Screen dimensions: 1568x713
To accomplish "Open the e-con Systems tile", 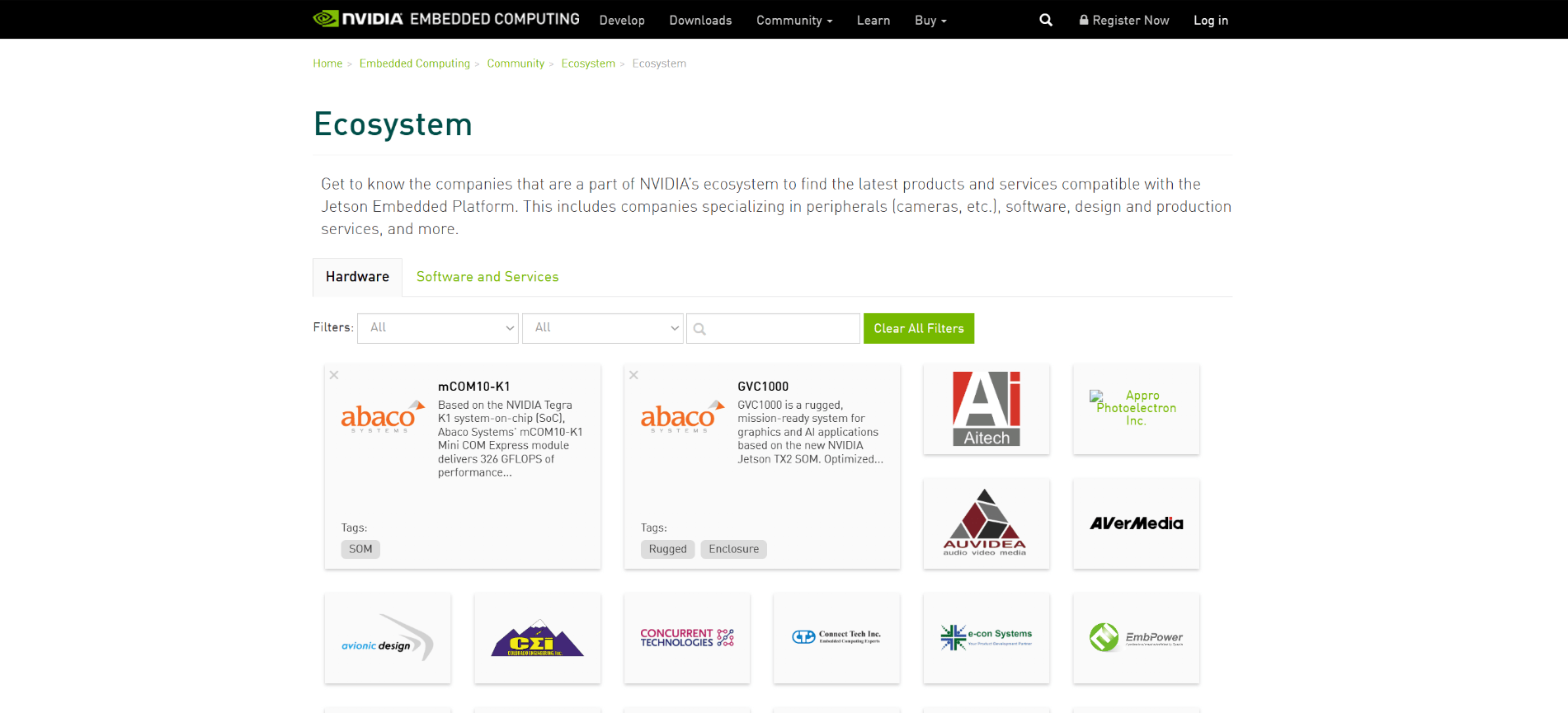I will 986,638.
